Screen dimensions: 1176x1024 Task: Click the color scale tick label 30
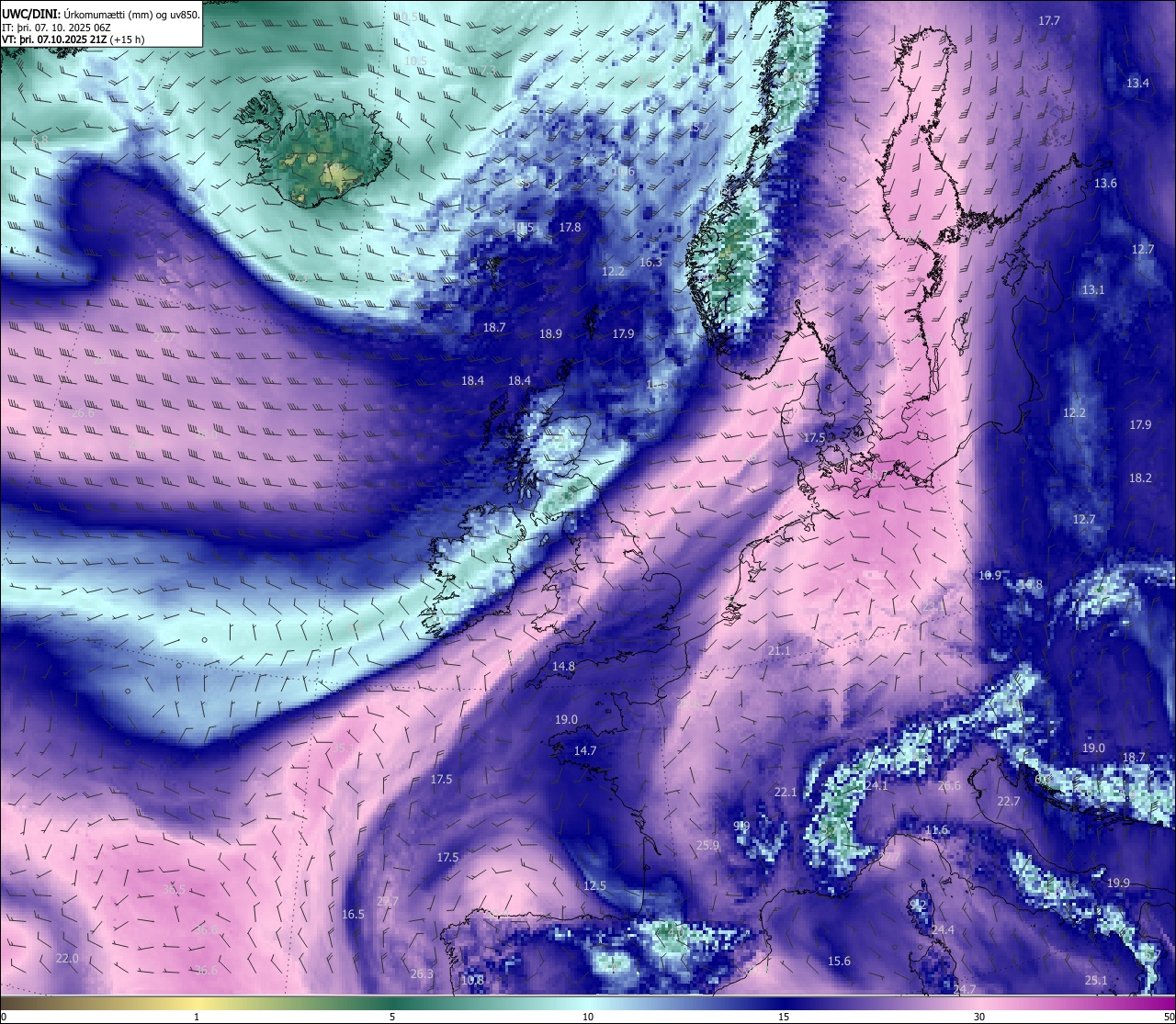point(979,1017)
